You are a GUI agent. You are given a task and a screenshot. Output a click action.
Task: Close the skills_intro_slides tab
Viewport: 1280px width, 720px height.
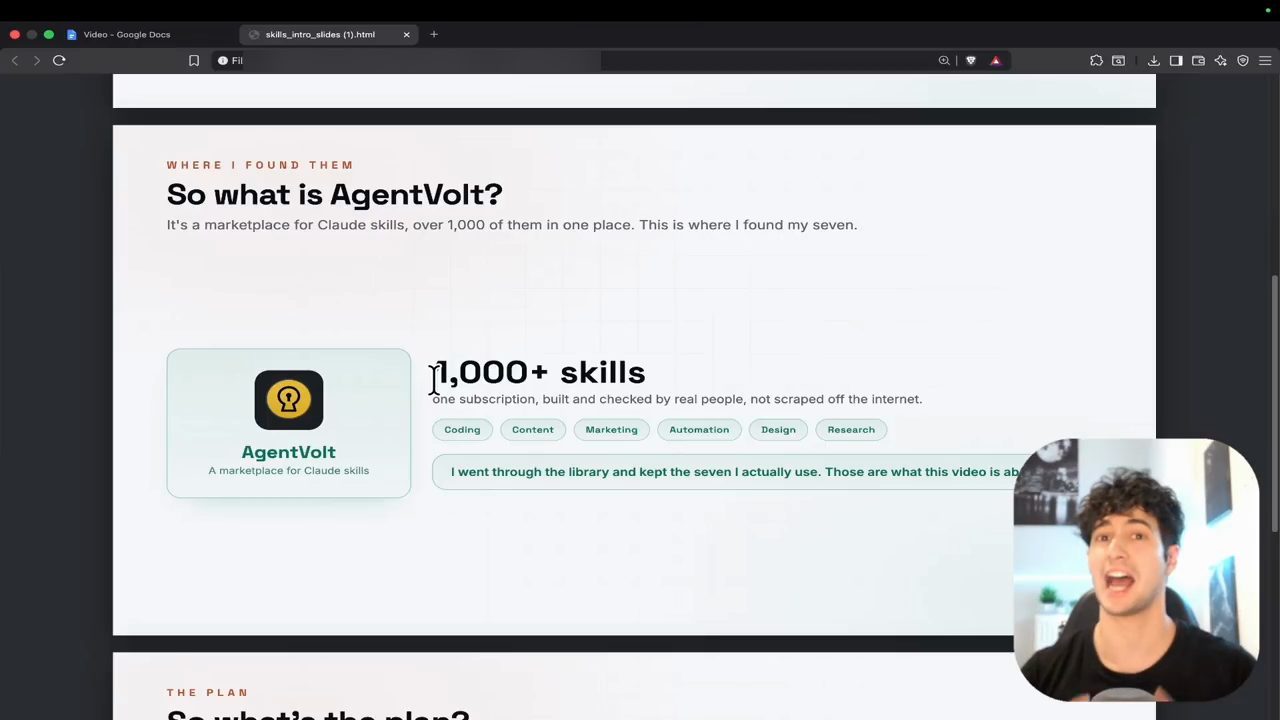[406, 34]
